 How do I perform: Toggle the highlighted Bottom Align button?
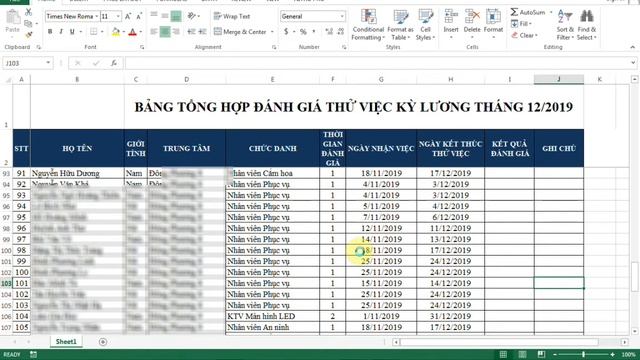(x=176, y=16)
